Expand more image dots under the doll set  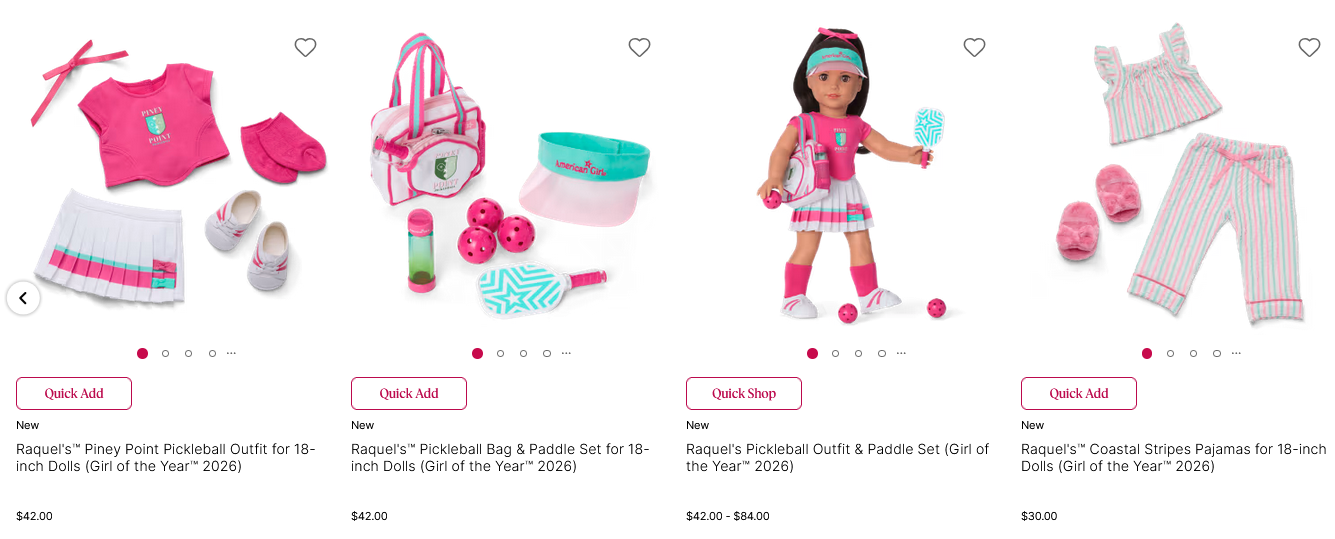click(901, 353)
